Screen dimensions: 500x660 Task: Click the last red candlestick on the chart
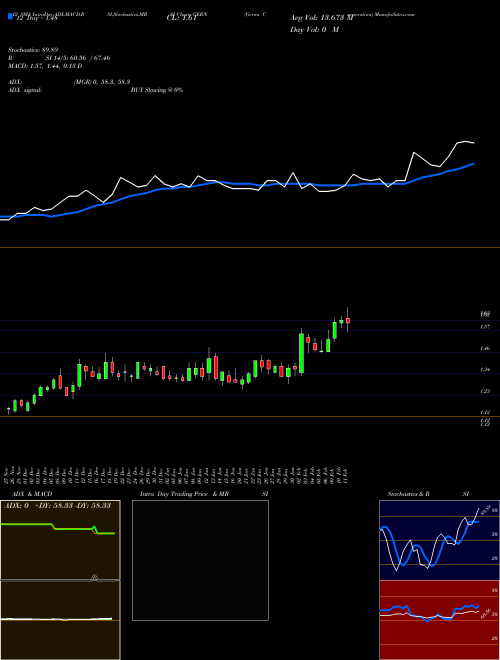click(x=348, y=321)
